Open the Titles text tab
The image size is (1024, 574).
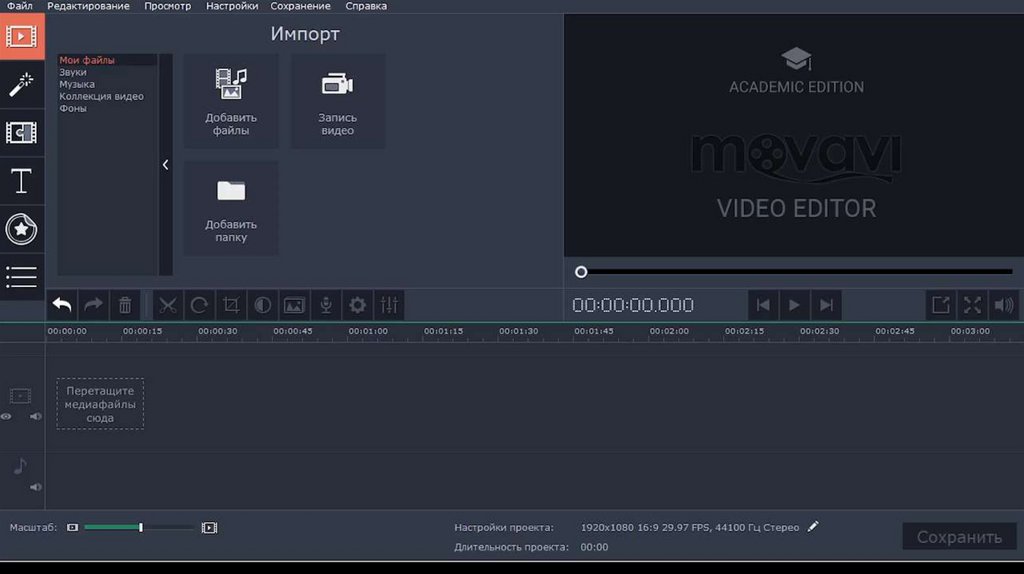click(x=22, y=181)
